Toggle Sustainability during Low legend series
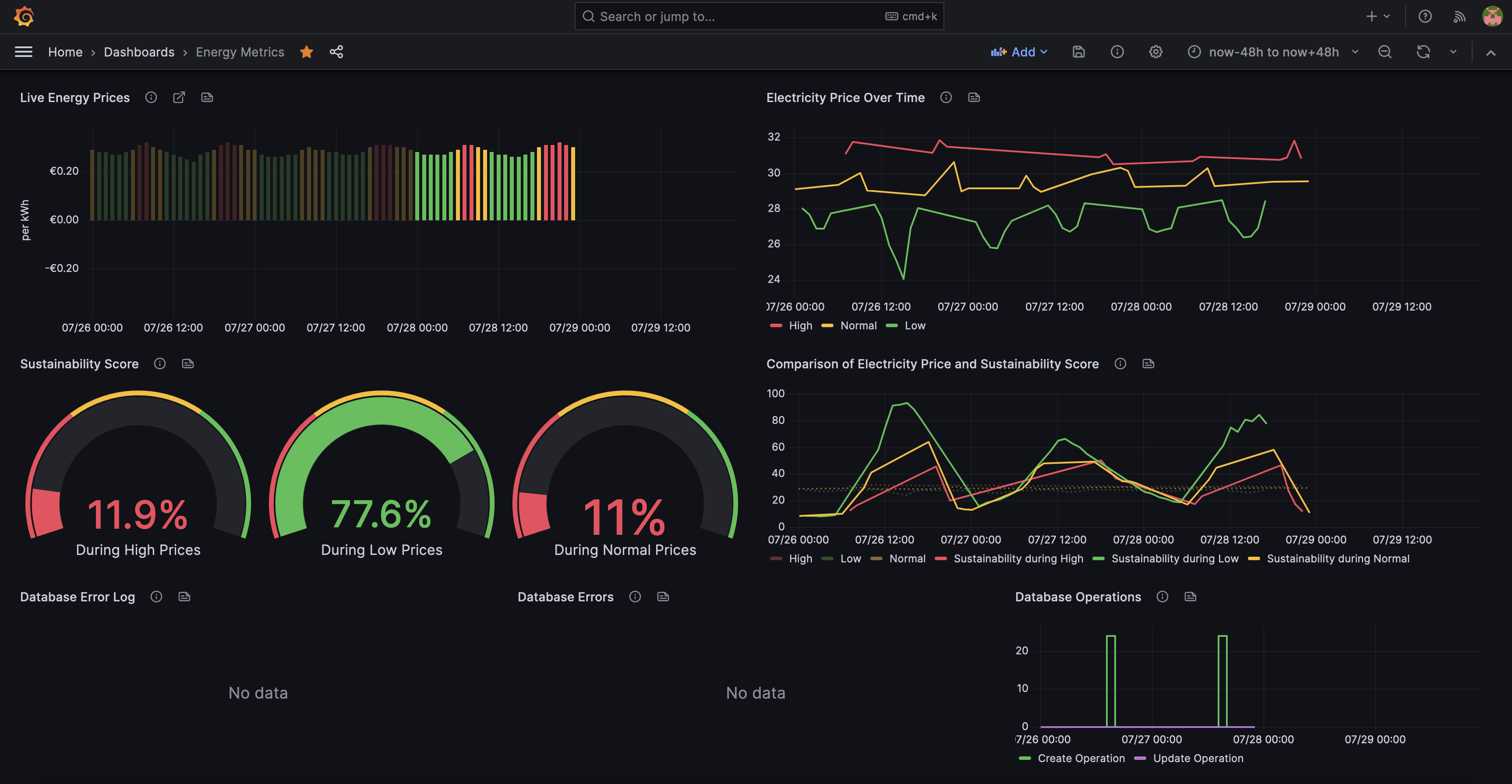 coord(1174,559)
